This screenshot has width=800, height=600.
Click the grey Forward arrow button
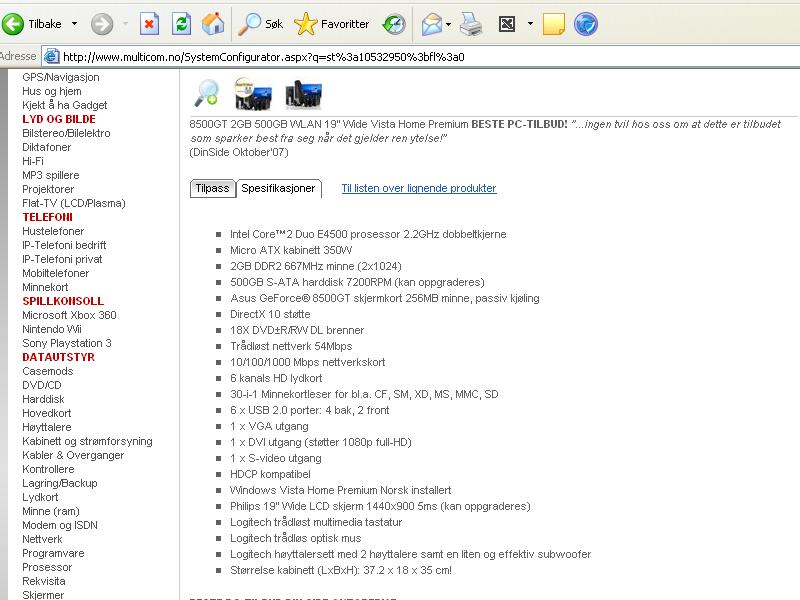coord(102,24)
